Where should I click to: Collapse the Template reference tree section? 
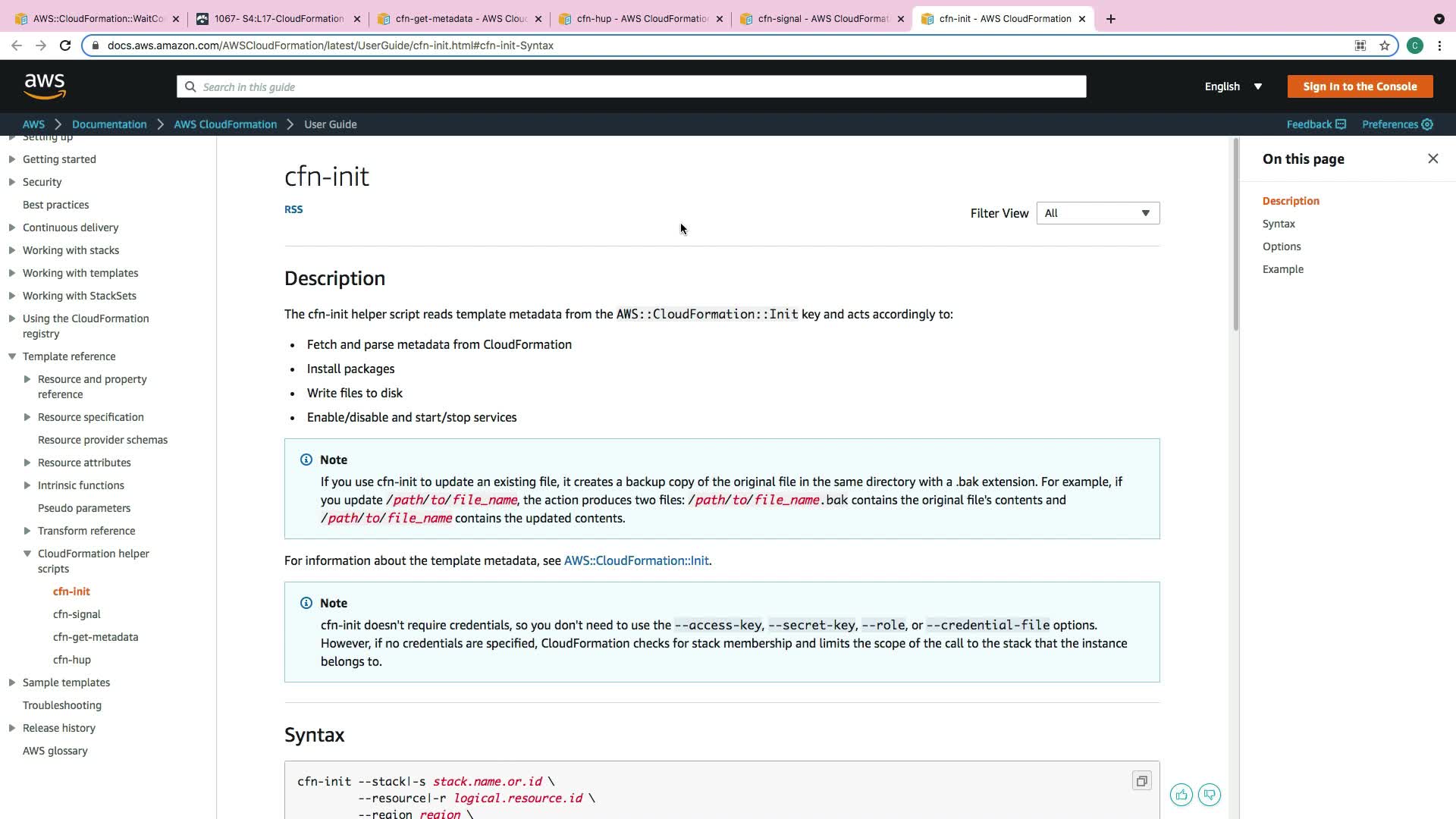[12, 356]
